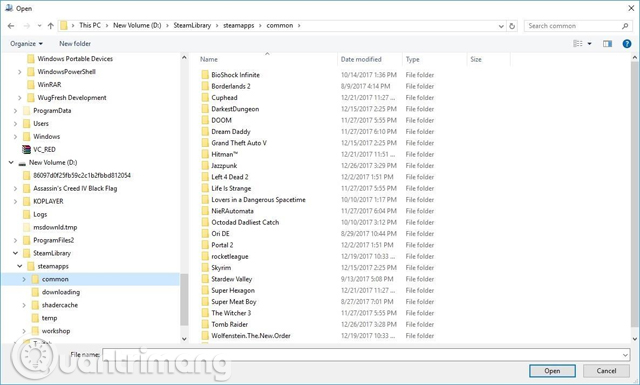Click Wolfenstein.The.New.Order folder name
This screenshot has height=385, width=640.
[251, 336]
